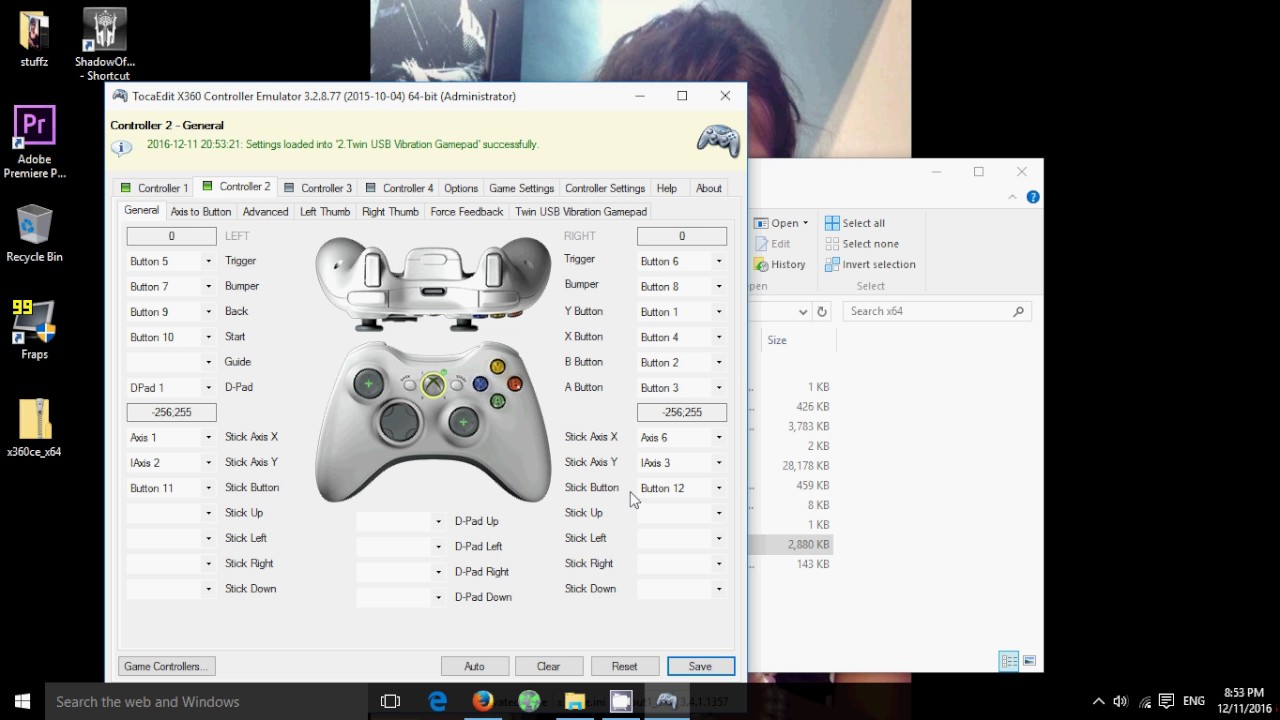This screenshot has width=1280, height=720.
Task: Expand the right Trigger dropdown showing Button 6
Action: 719,261
